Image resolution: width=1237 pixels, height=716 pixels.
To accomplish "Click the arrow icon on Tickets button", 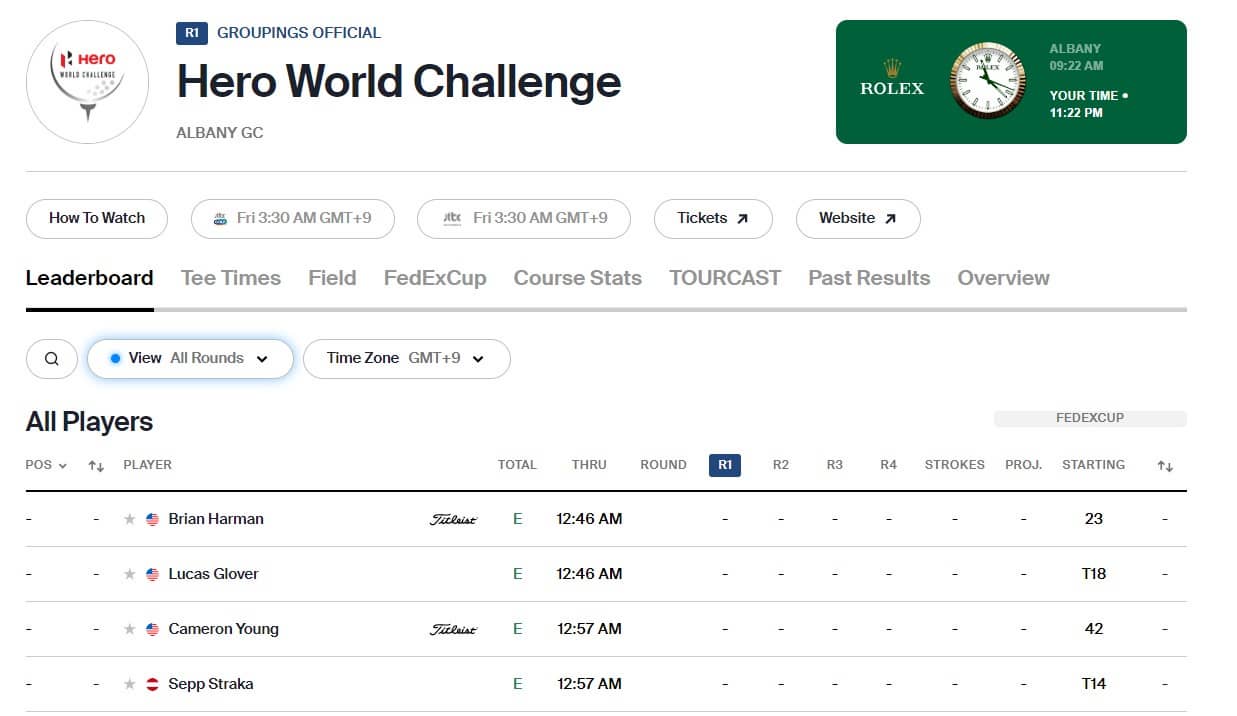I will [x=742, y=219].
